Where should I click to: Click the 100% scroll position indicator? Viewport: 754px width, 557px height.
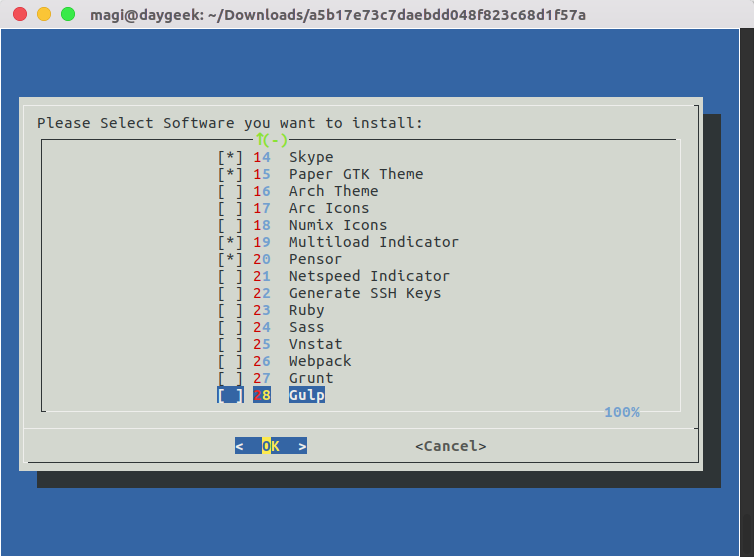coord(622,412)
